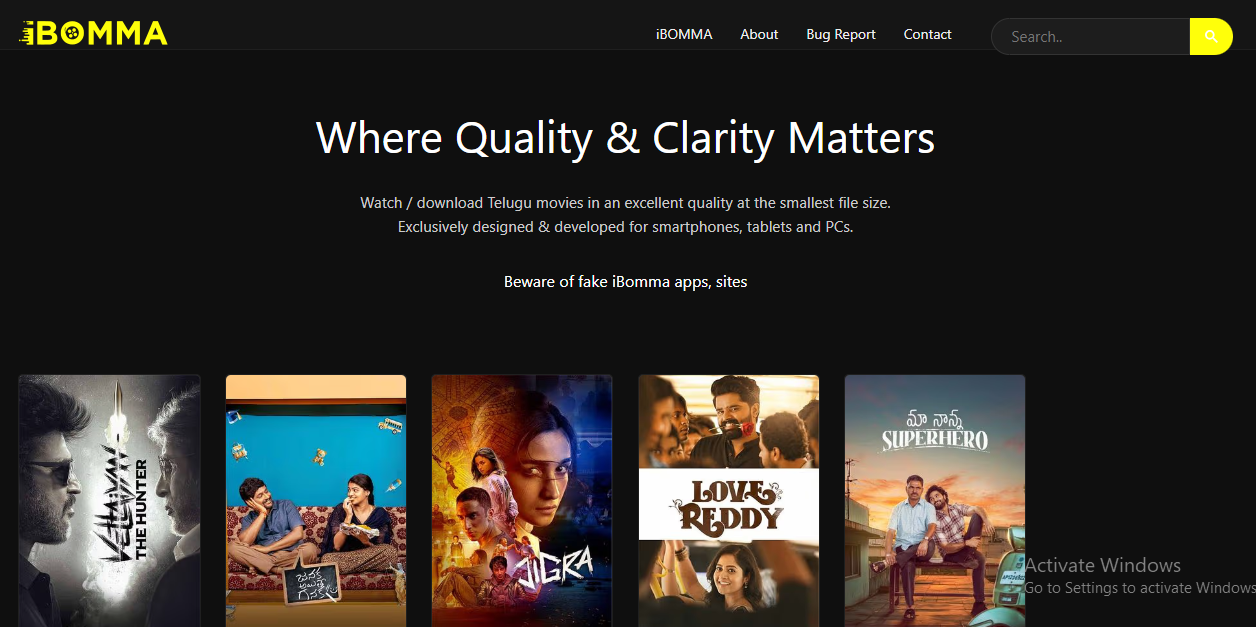Open the Vettaiyan The Hunter movie poster
1256x627 pixels.
[110, 501]
